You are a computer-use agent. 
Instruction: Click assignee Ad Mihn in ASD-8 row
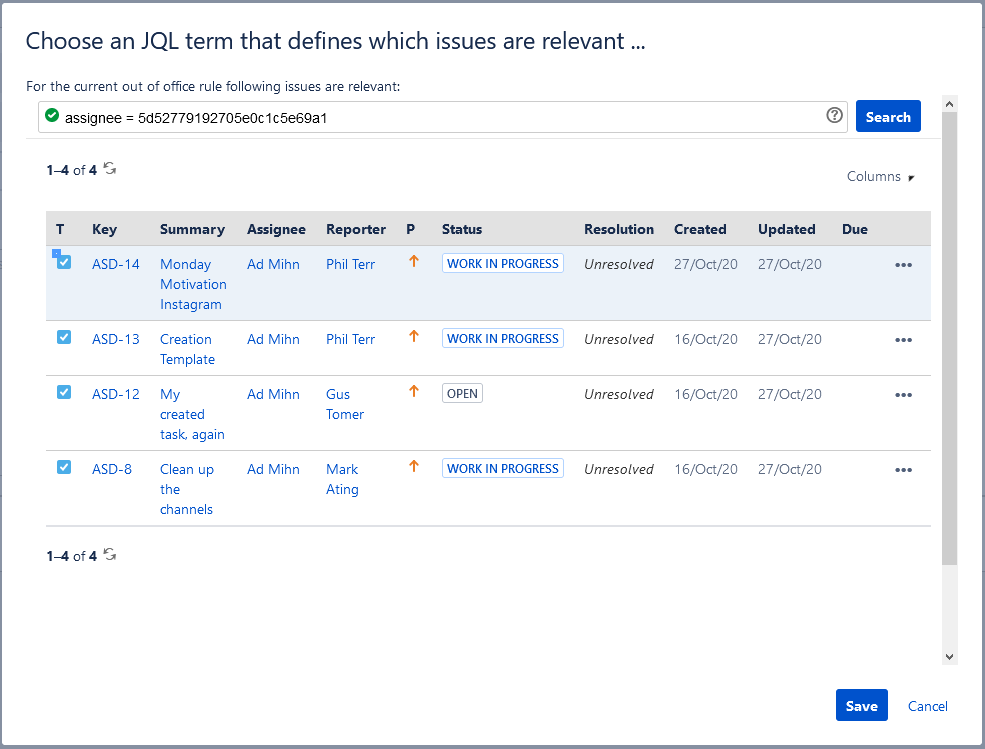pos(273,469)
